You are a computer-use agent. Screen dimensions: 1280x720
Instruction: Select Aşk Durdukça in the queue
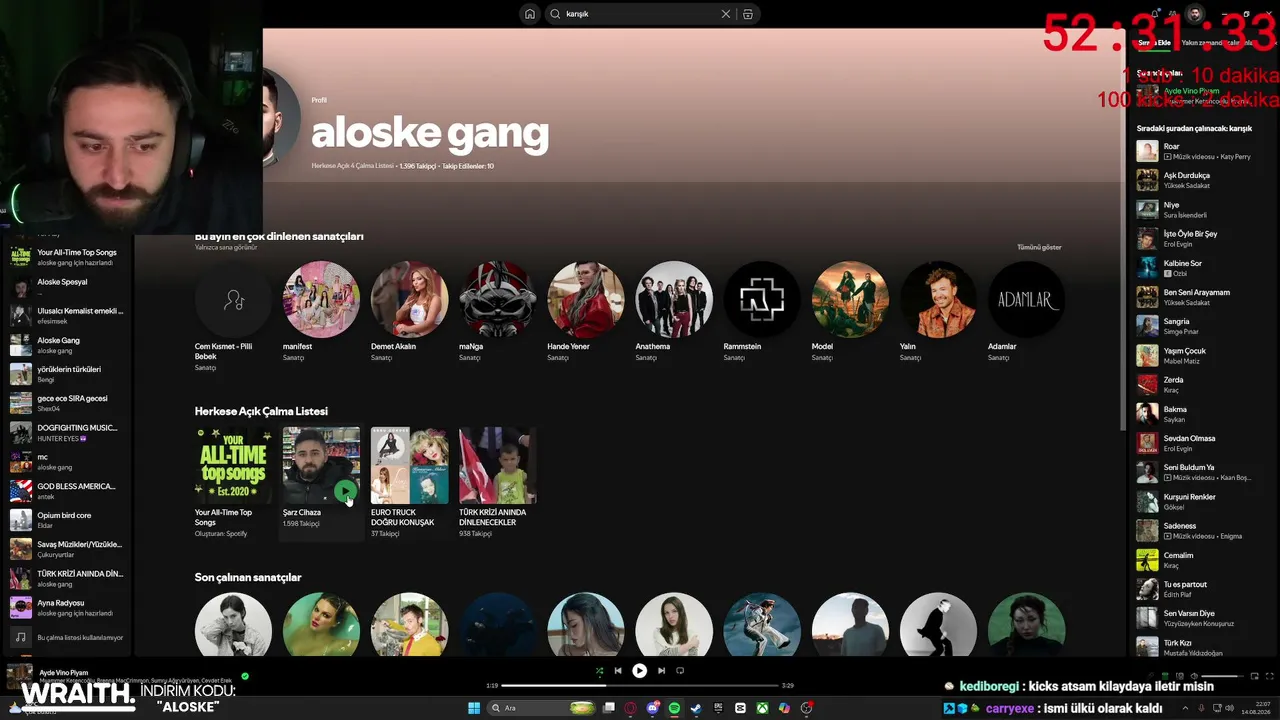pos(1204,180)
